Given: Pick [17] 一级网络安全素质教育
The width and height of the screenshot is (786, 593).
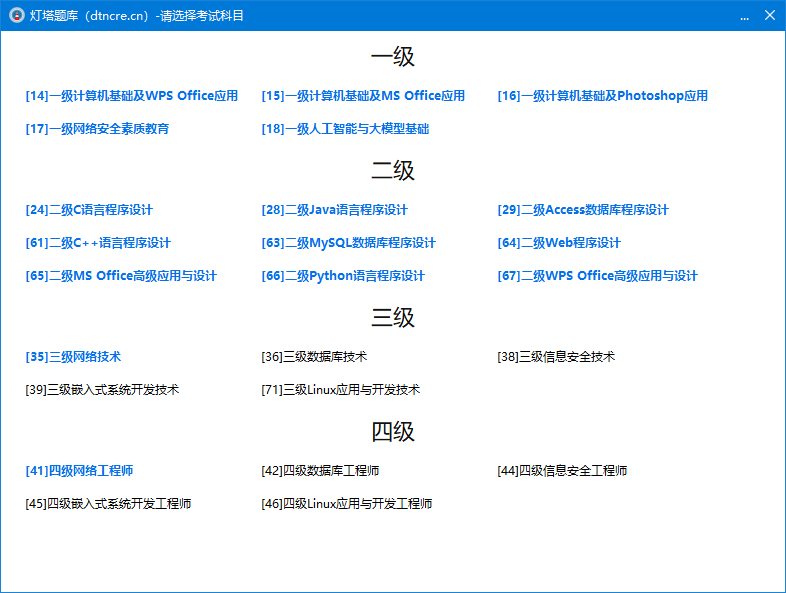Looking at the screenshot, I should pos(97,129).
